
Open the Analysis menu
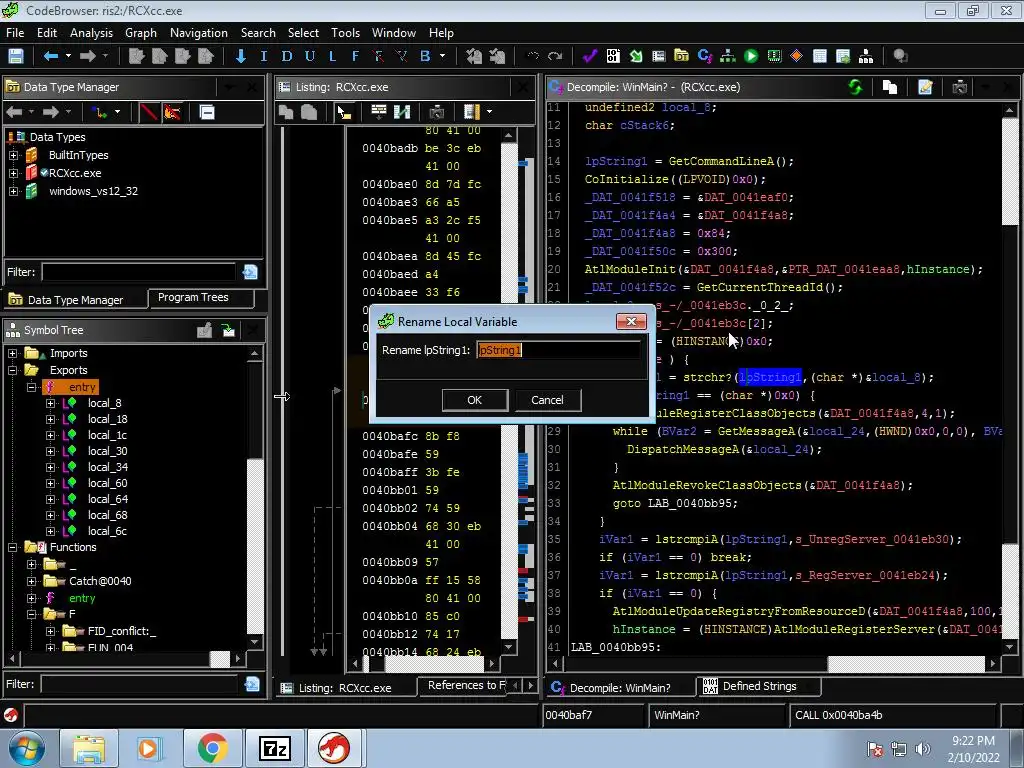coord(91,33)
